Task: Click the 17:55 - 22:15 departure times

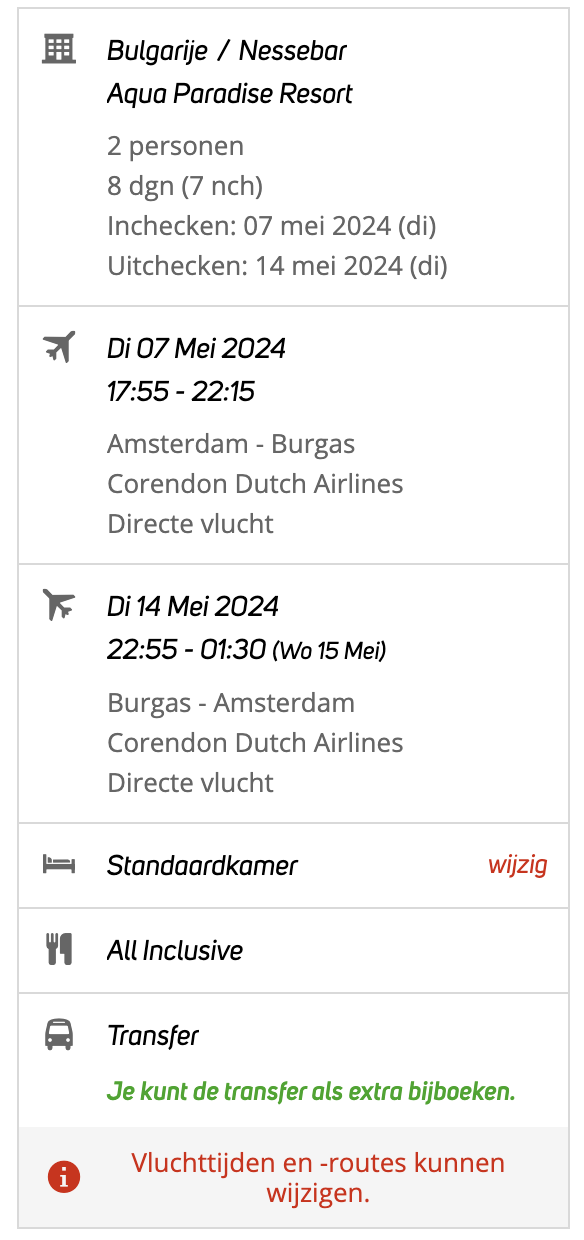Action: [181, 392]
